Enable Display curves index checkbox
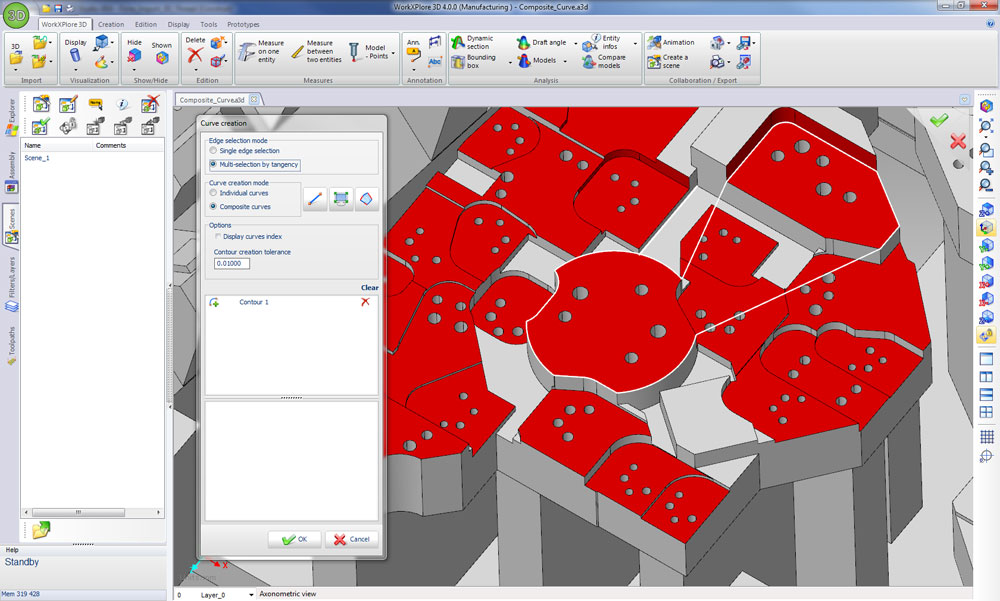The width and height of the screenshot is (1000, 601). click(219, 237)
